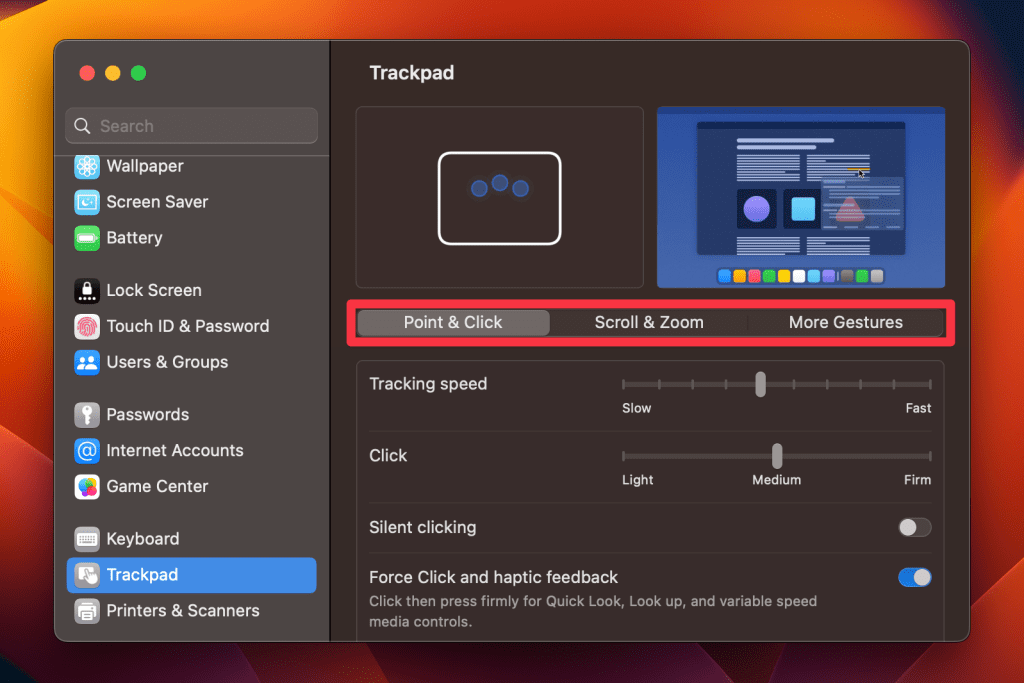Open the Game Center icon

(87, 486)
